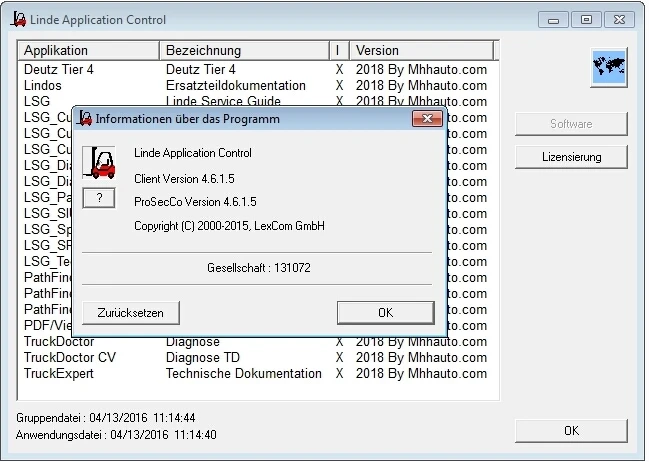Click the Linde Application Control label in dialog
649x462 pixels.
[x=192, y=153]
